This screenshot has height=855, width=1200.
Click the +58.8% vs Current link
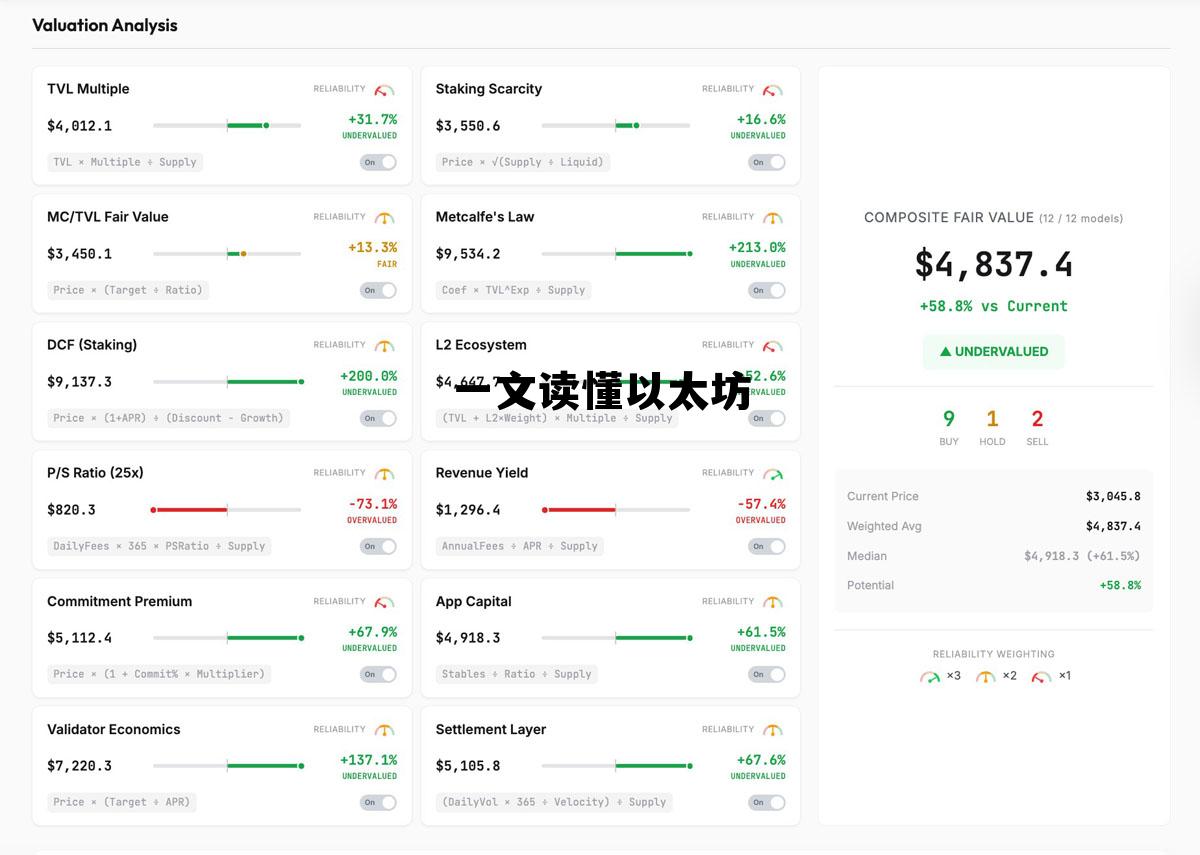(x=993, y=306)
